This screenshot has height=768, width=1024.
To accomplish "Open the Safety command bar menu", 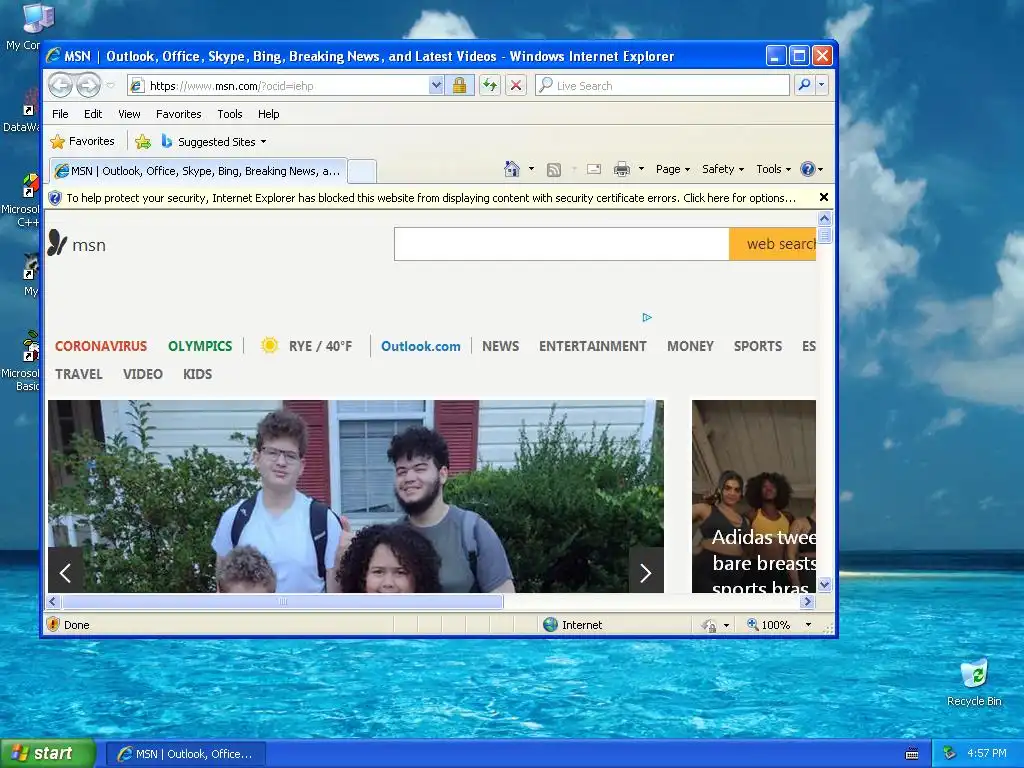I will pyautogui.click(x=722, y=169).
